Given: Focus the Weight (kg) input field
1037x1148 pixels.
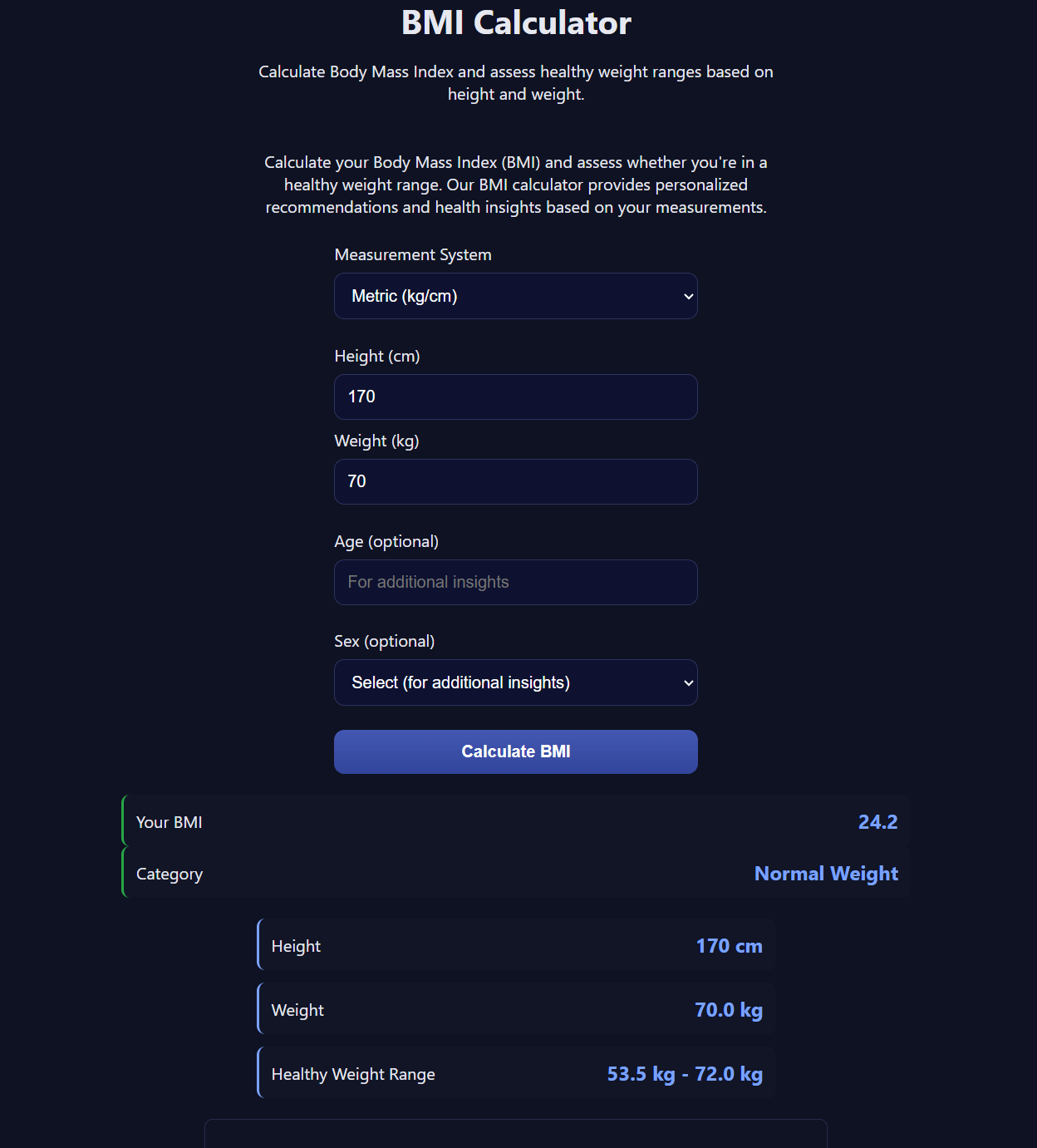Looking at the screenshot, I should coord(515,481).
